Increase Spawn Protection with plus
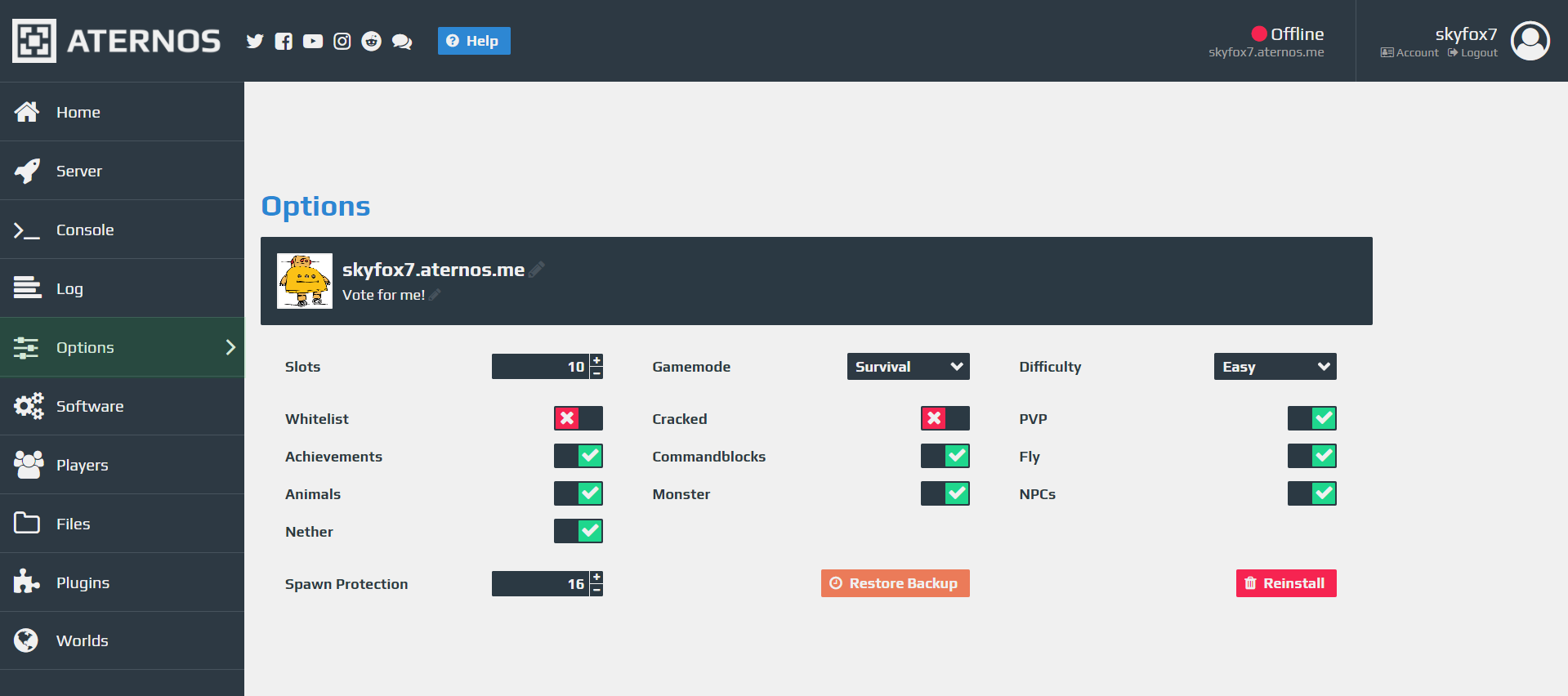 pyautogui.click(x=596, y=578)
